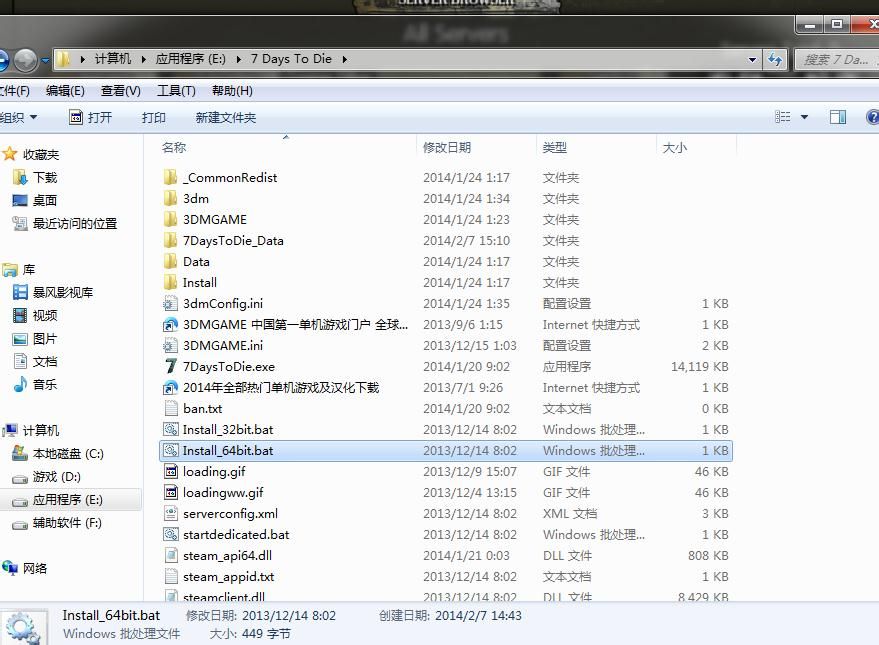Click the 新建文件夹 button
Viewport: 879px width, 645px height.
click(225, 117)
